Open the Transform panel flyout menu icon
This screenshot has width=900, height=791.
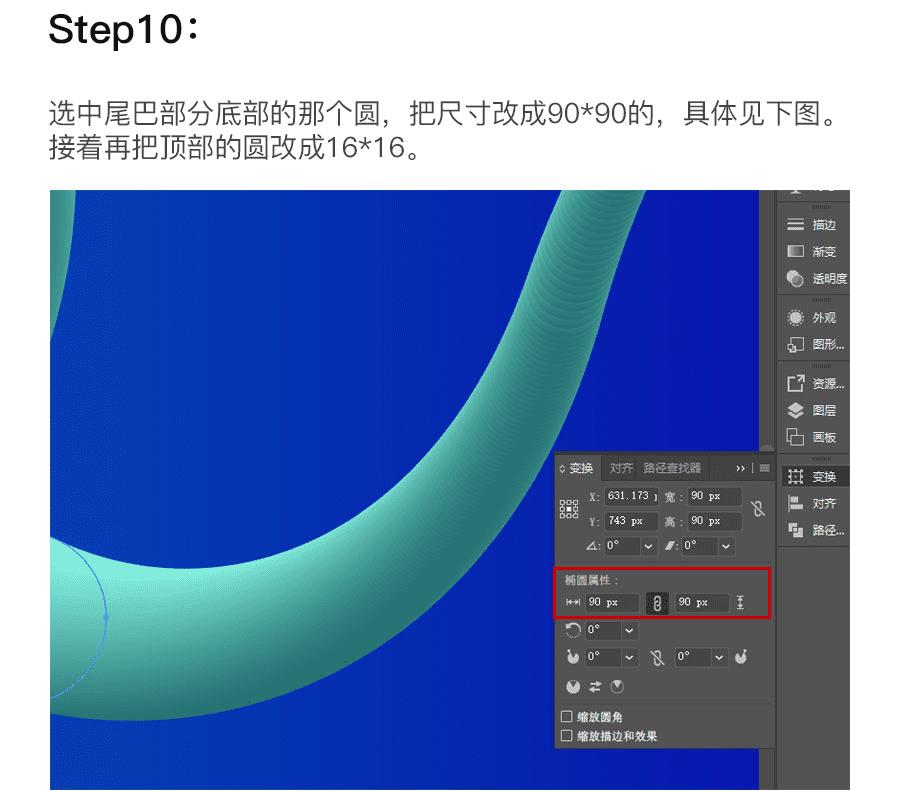765,468
